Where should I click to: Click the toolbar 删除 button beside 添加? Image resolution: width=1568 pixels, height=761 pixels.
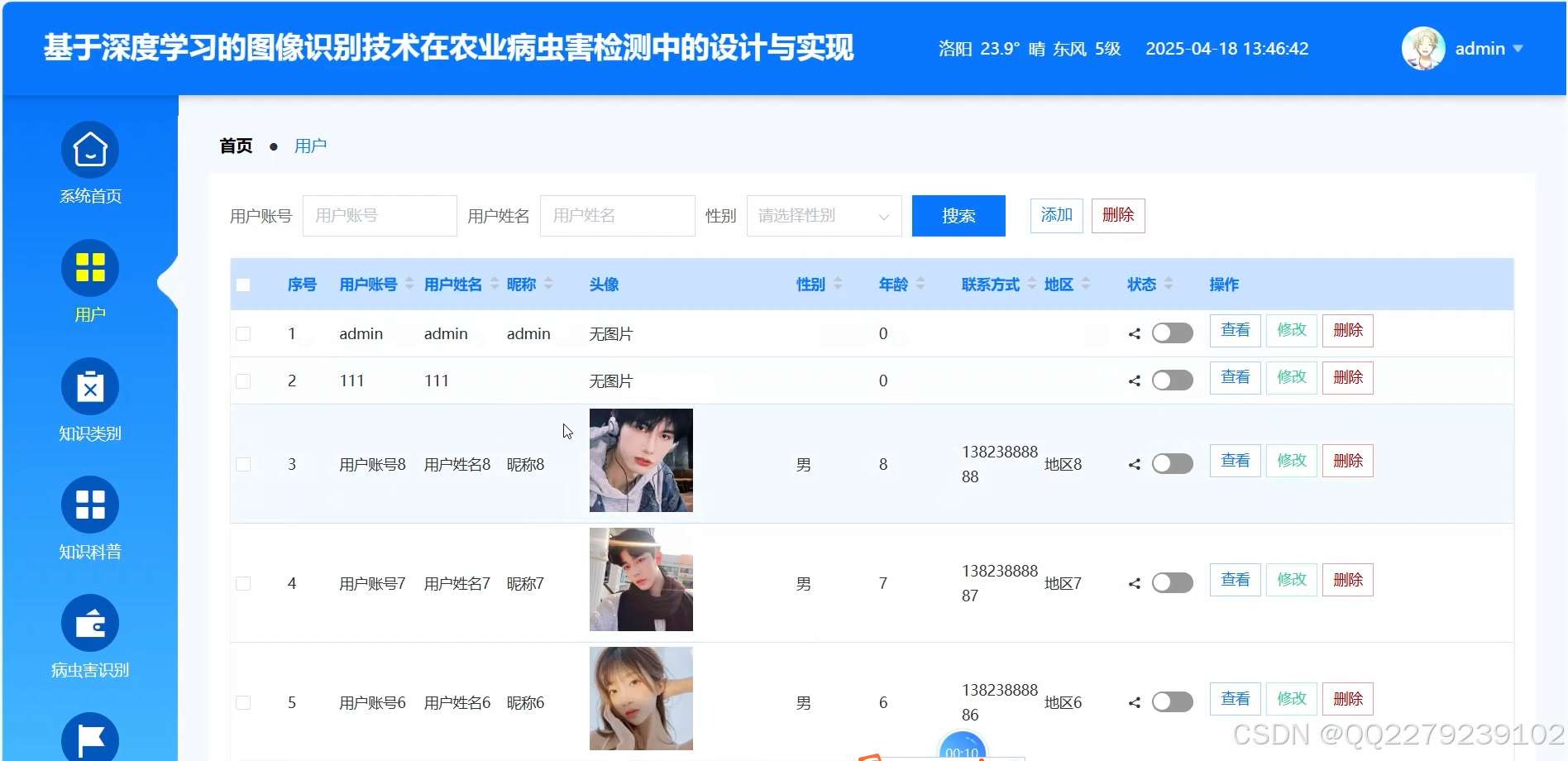pyautogui.click(x=1118, y=216)
